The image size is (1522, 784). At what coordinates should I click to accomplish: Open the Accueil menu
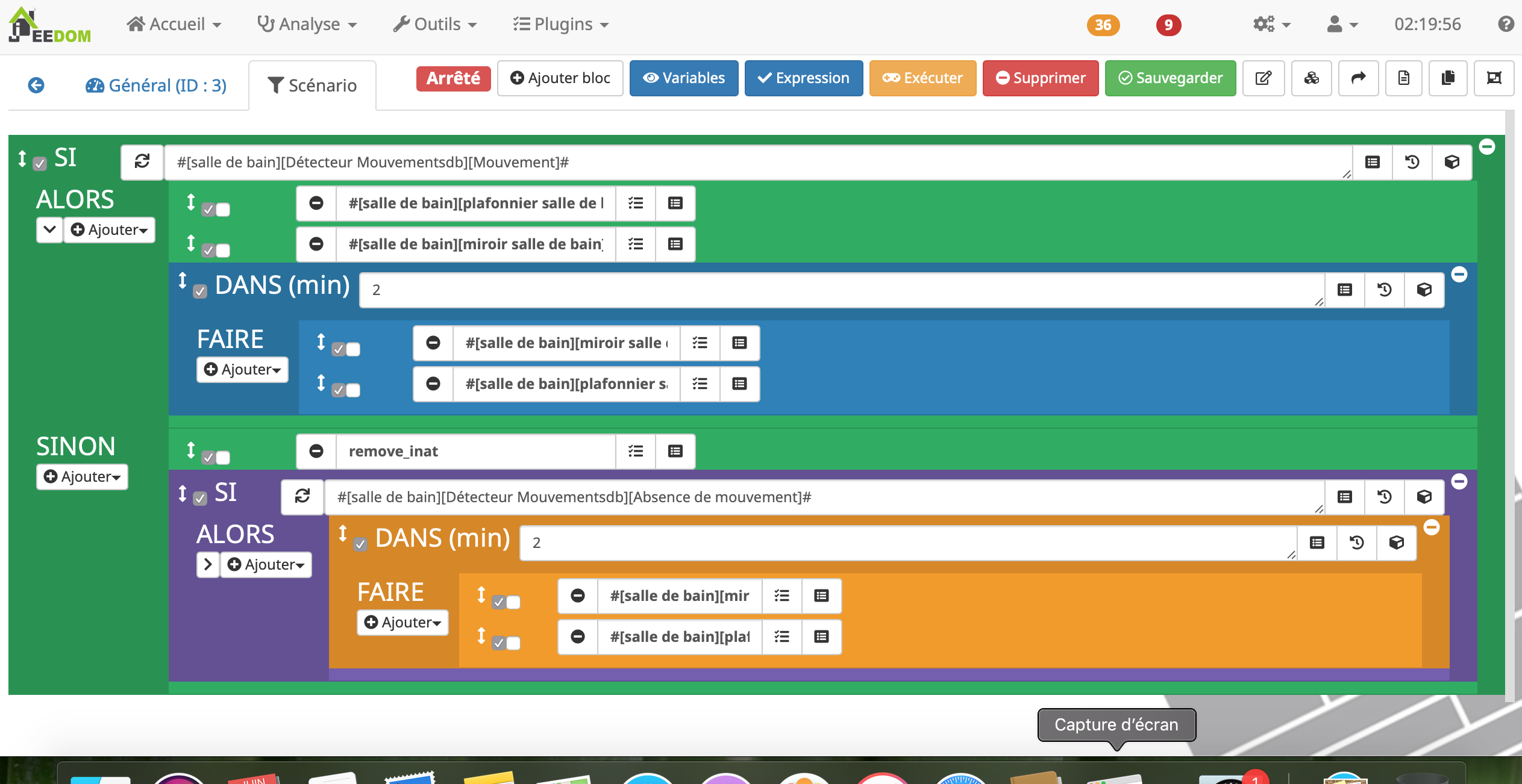pyautogui.click(x=174, y=24)
